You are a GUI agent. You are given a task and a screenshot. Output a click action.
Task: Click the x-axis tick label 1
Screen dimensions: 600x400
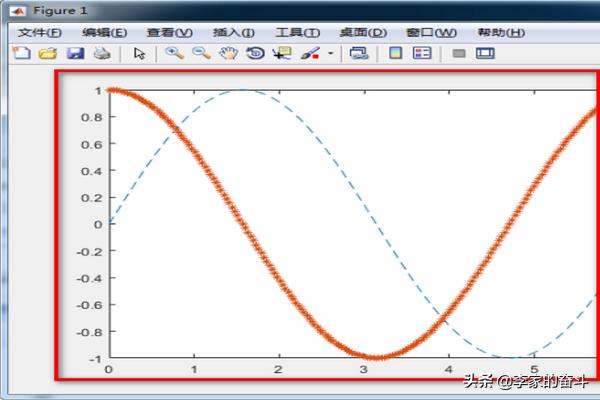tap(194, 369)
